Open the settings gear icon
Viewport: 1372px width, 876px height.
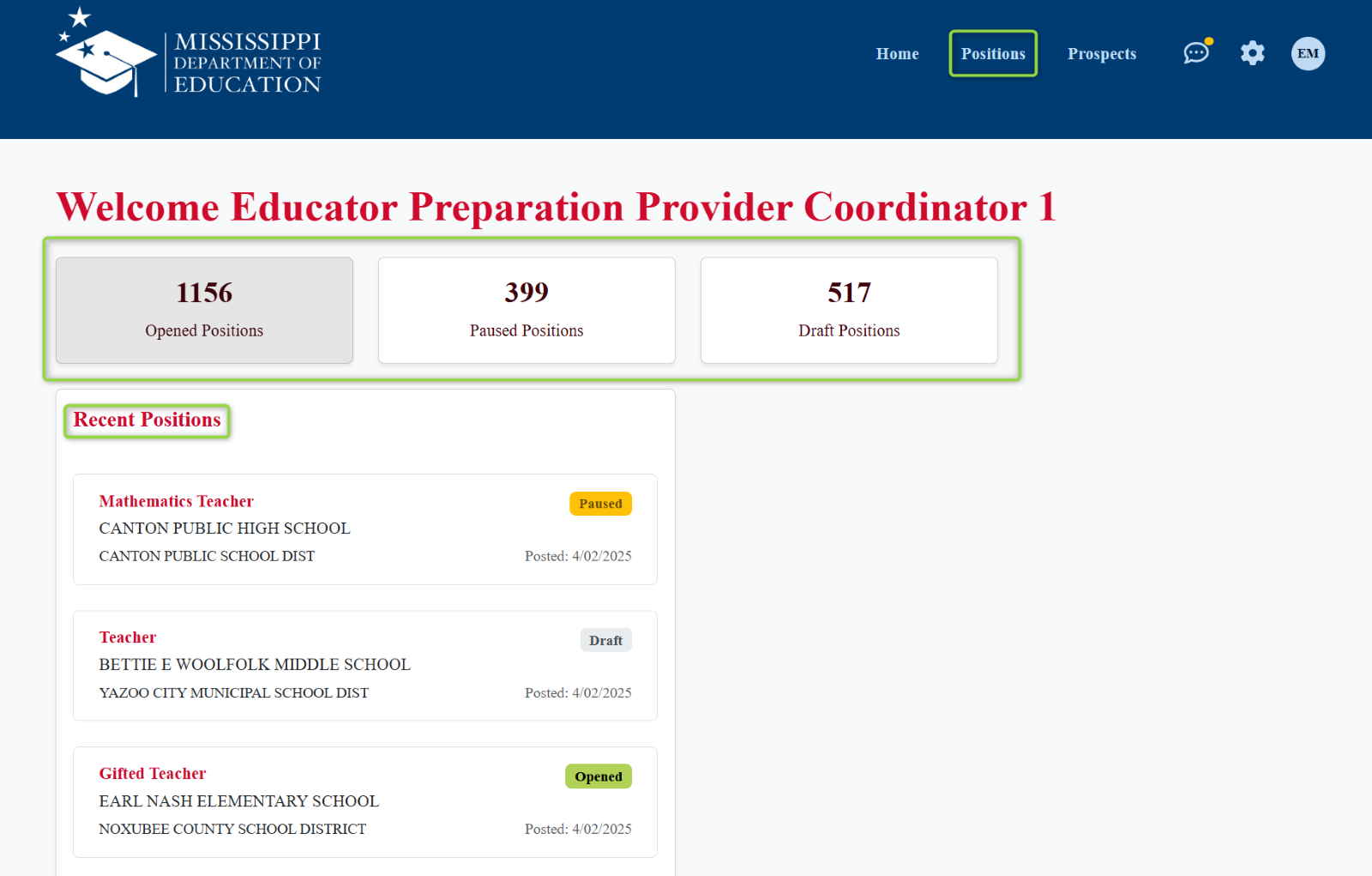pos(1252,53)
